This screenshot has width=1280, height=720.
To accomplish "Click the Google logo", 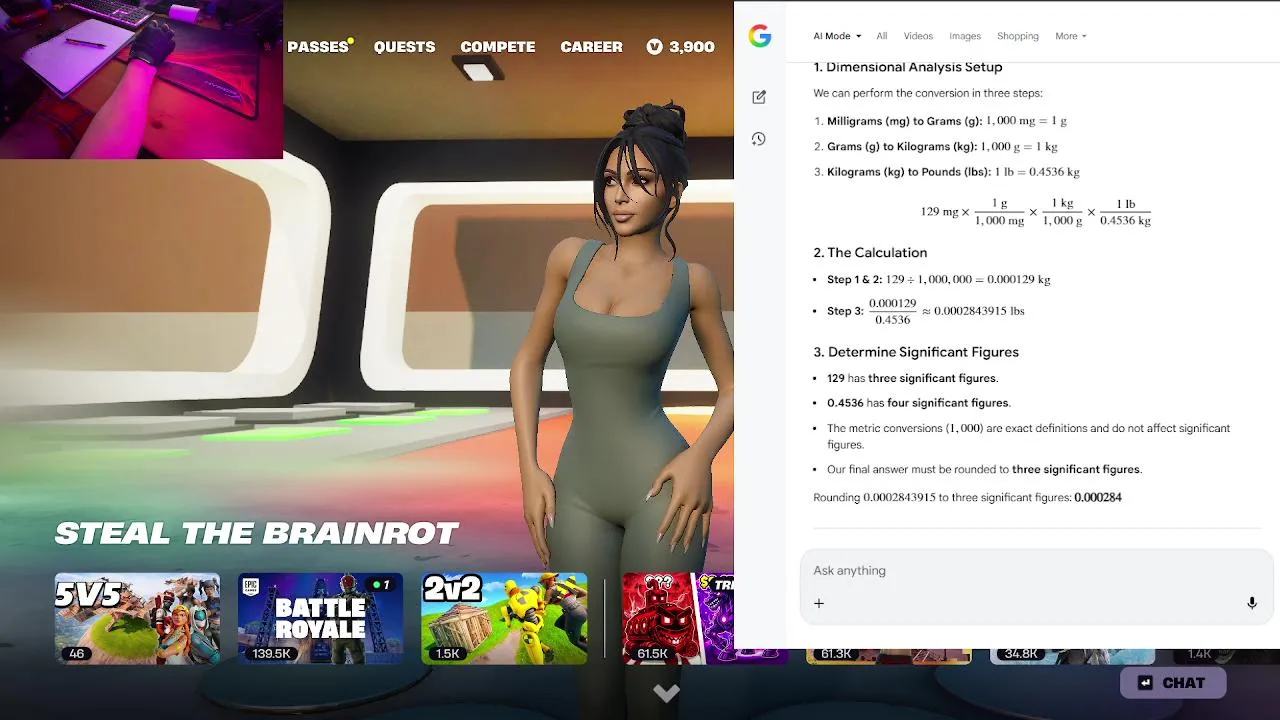I will pyautogui.click(x=760, y=36).
